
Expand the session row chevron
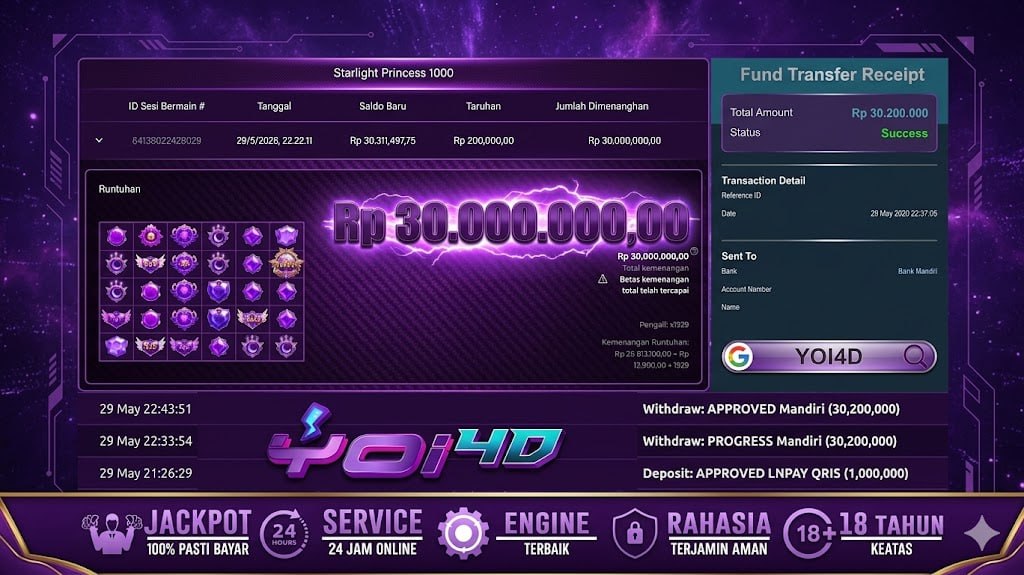tap(99, 140)
